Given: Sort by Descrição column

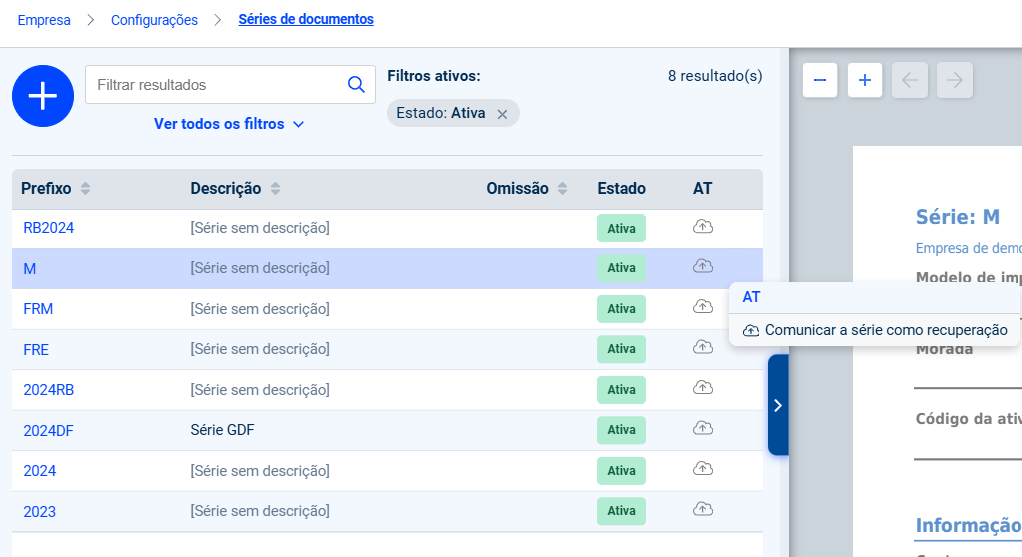Looking at the screenshot, I should [x=276, y=189].
